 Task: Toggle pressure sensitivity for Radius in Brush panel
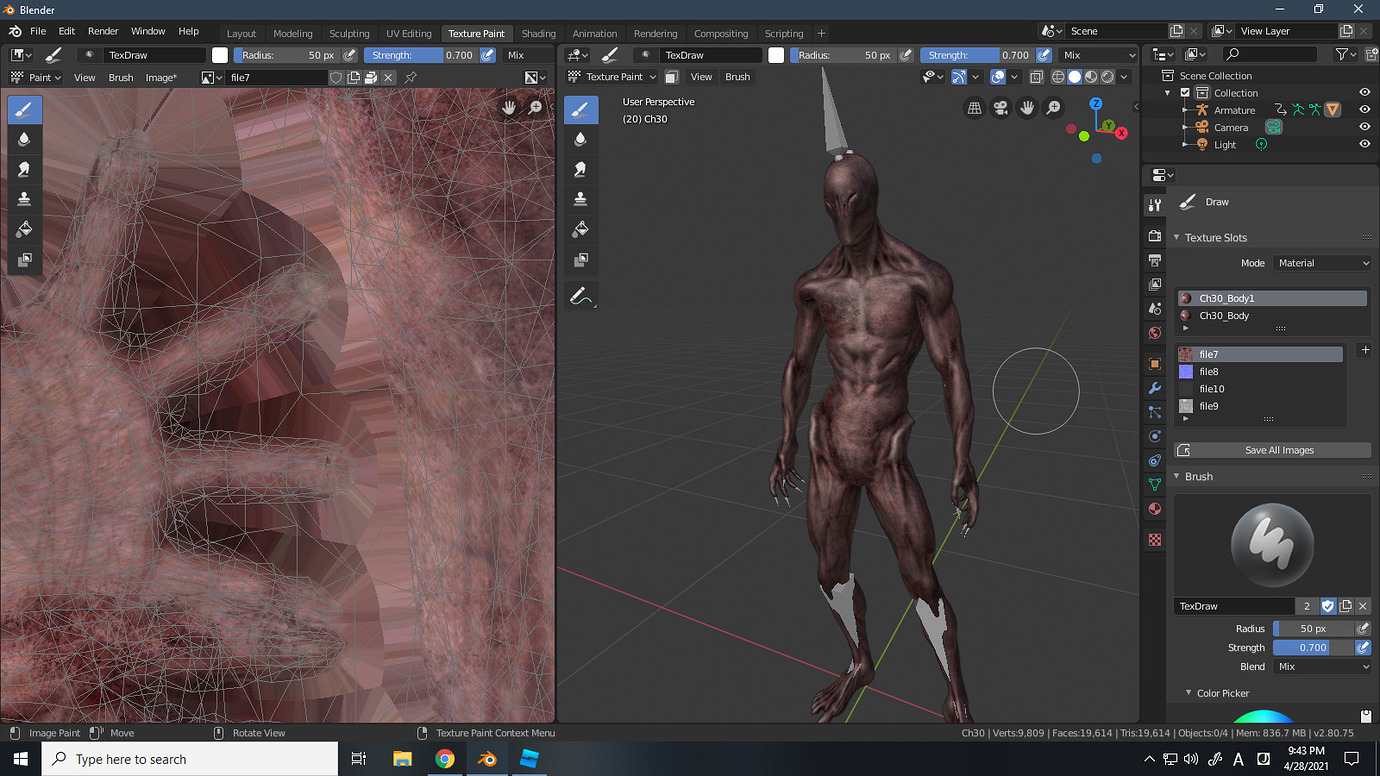pyautogui.click(x=1362, y=628)
